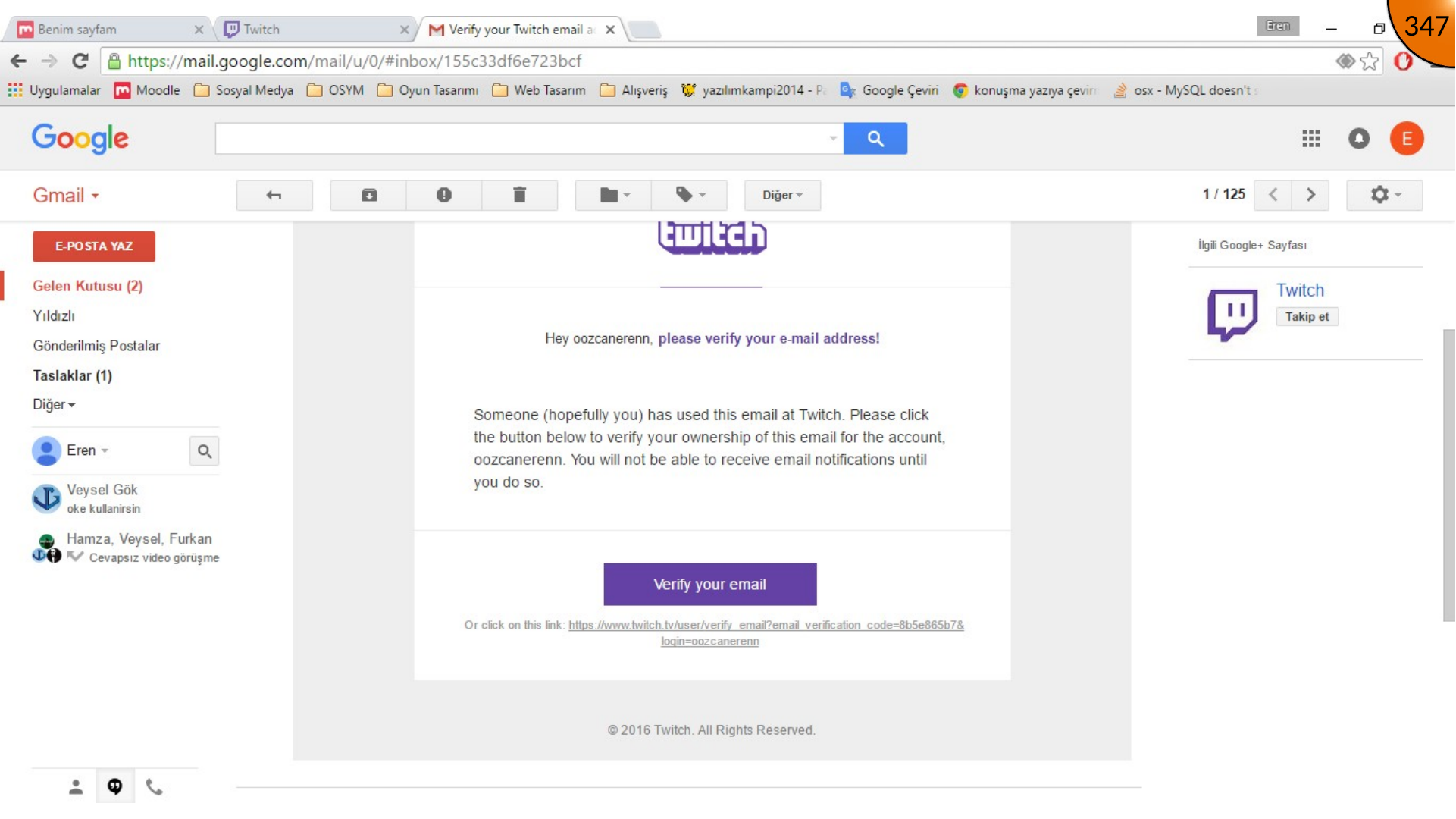The height and width of the screenshot is (819, 1456).
Task: Open the Labels tag dropdown
Action: coord(690,196)
